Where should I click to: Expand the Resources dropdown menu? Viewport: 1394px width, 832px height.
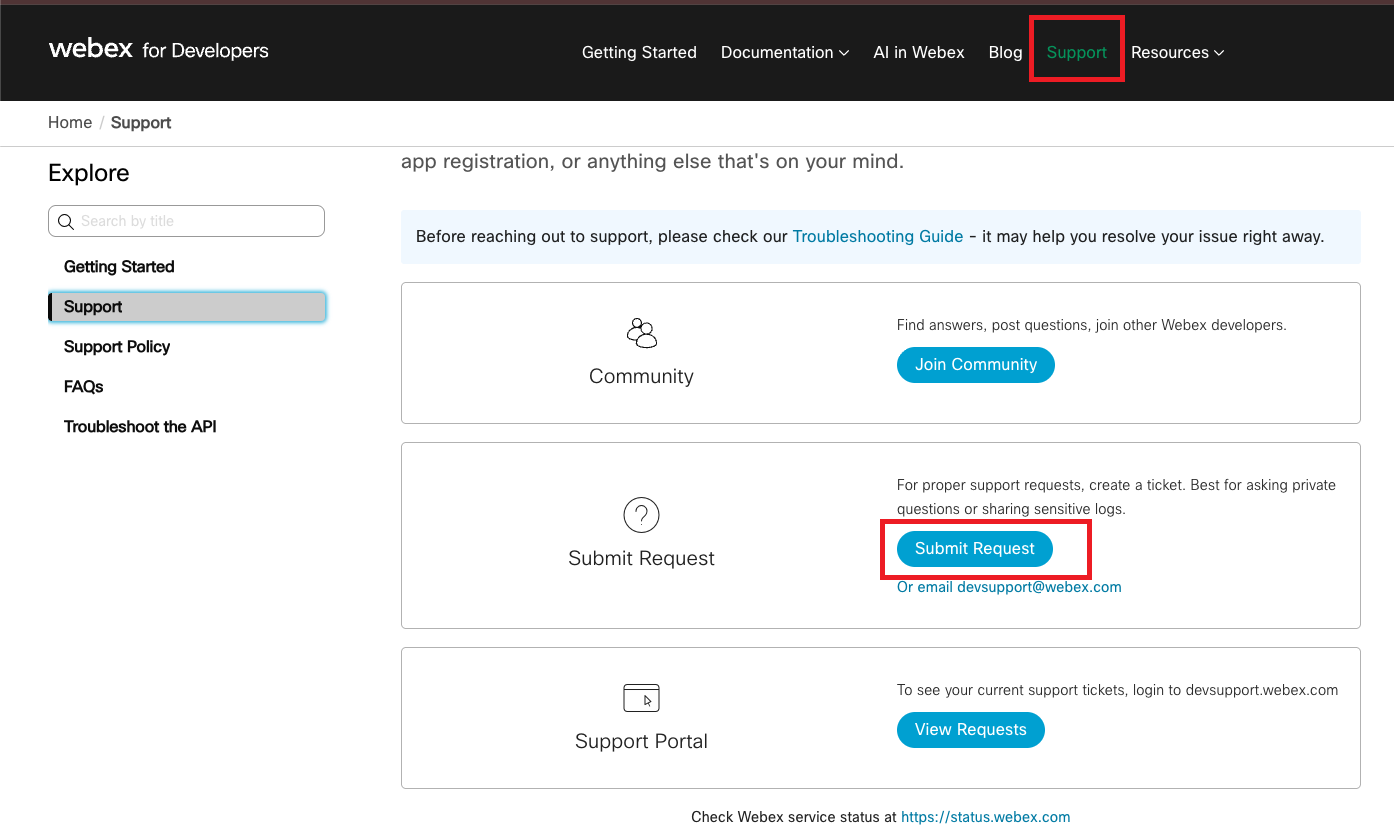pos(1177,52)
